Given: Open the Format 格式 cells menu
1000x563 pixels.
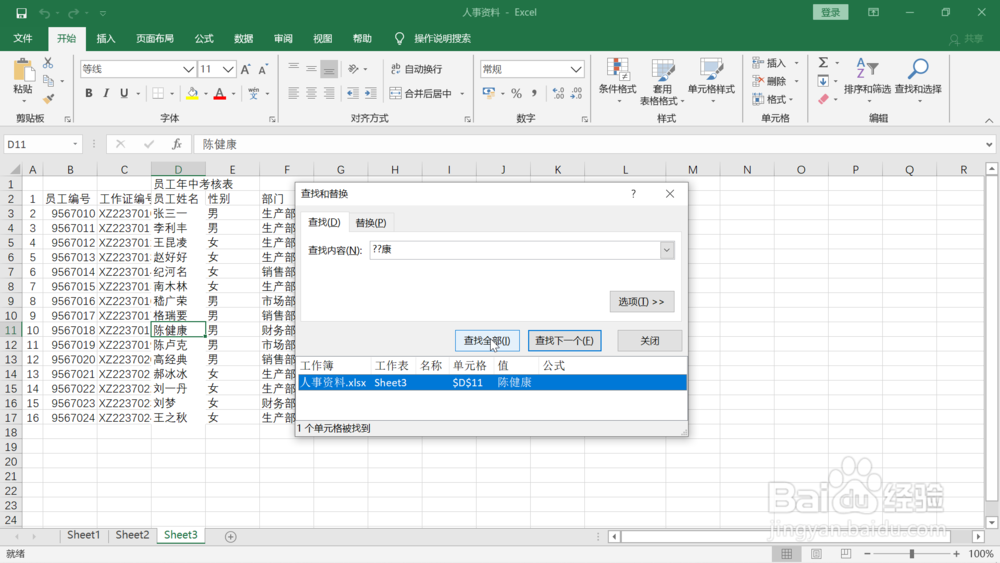Looking at the screenshot, I should pos(772,99).
